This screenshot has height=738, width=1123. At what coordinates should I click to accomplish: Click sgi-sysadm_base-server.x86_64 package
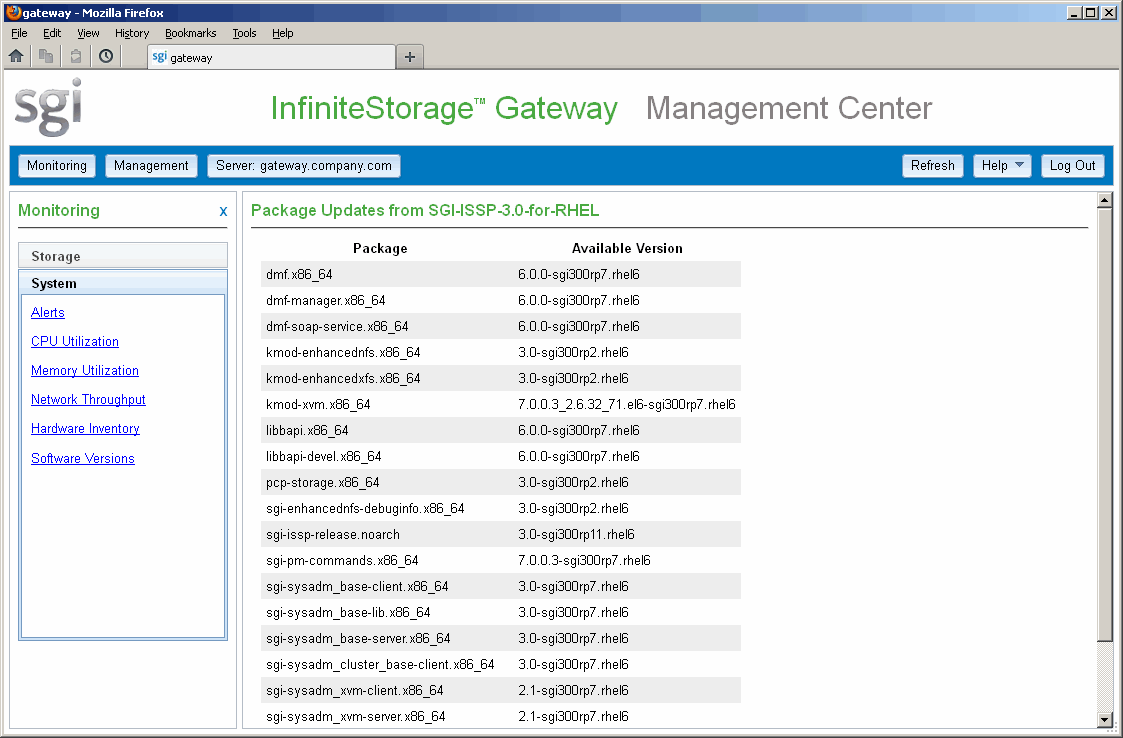[358, 638]
